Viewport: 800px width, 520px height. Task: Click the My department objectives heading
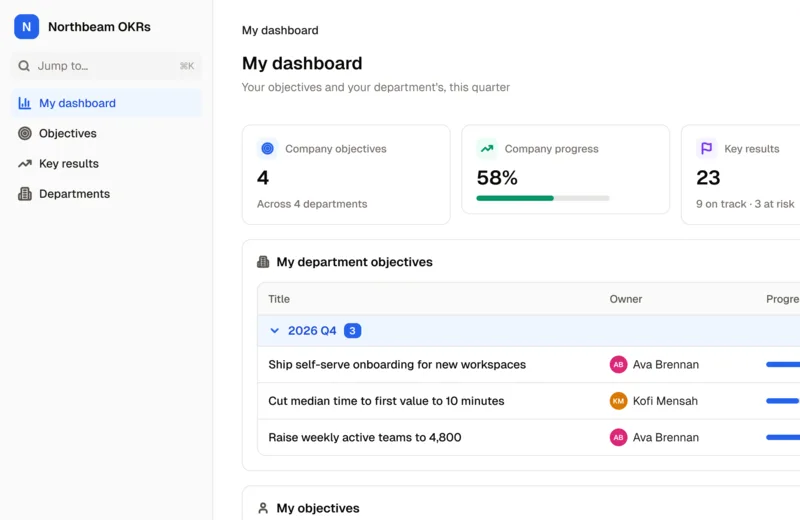(355, 262)
